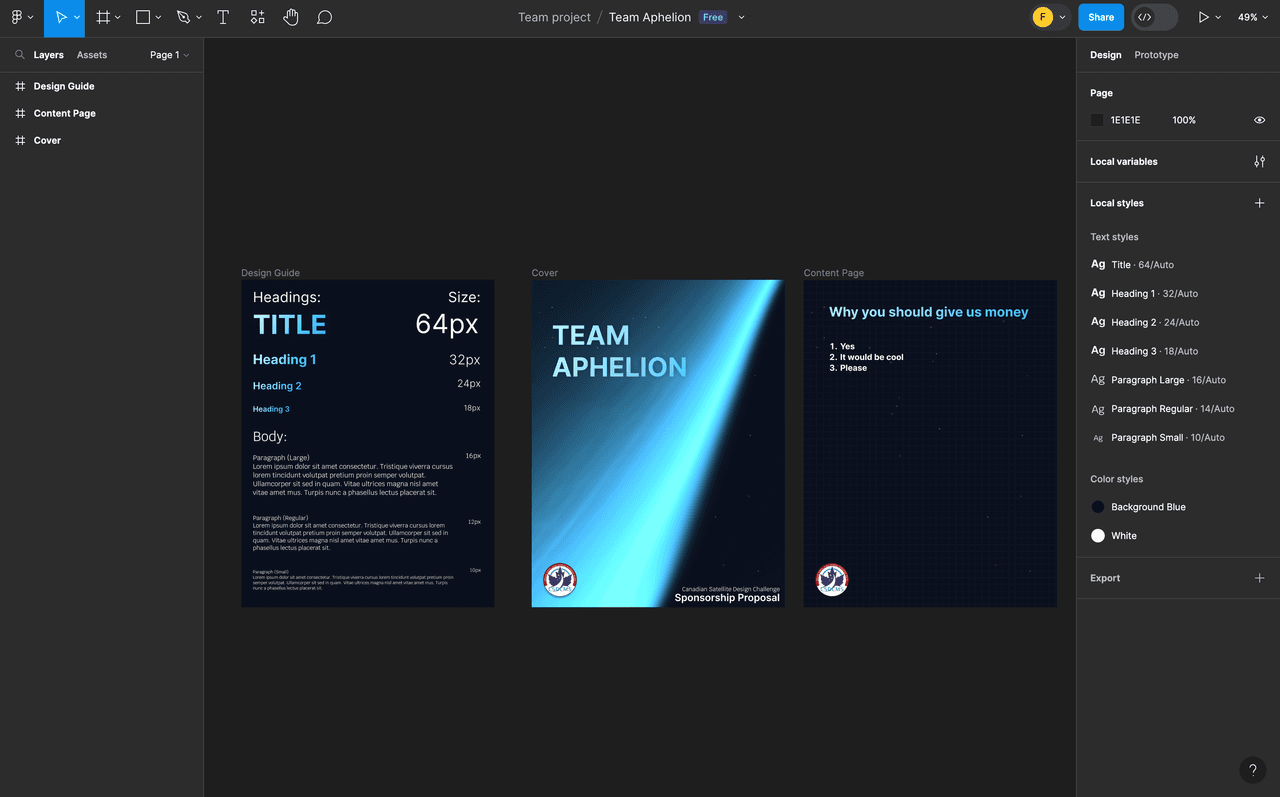Open the Resources tool
Screen dimensions: 1280x797
257,17
